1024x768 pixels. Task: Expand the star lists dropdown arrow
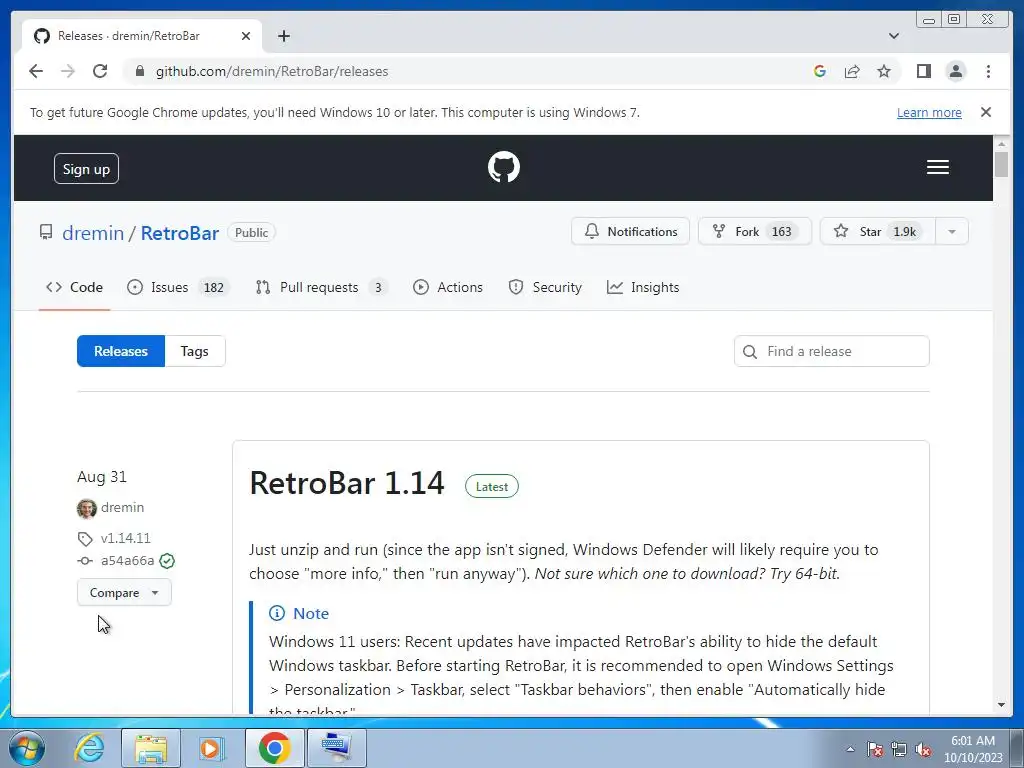pyautogui.click(x=952, y=231)
